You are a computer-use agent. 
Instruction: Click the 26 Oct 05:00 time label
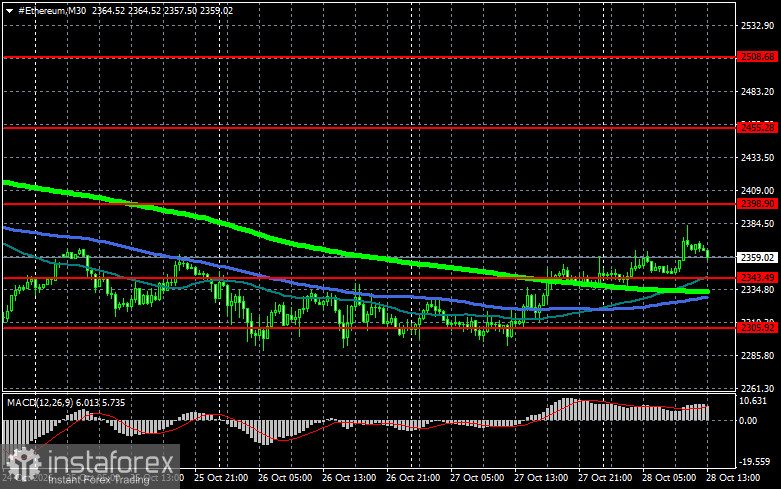coord(285,478)
